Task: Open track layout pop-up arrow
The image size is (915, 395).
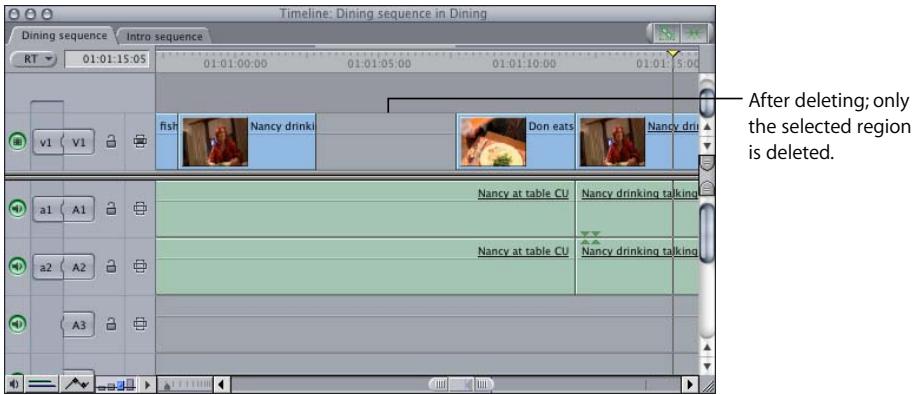Action: (147, 384)
